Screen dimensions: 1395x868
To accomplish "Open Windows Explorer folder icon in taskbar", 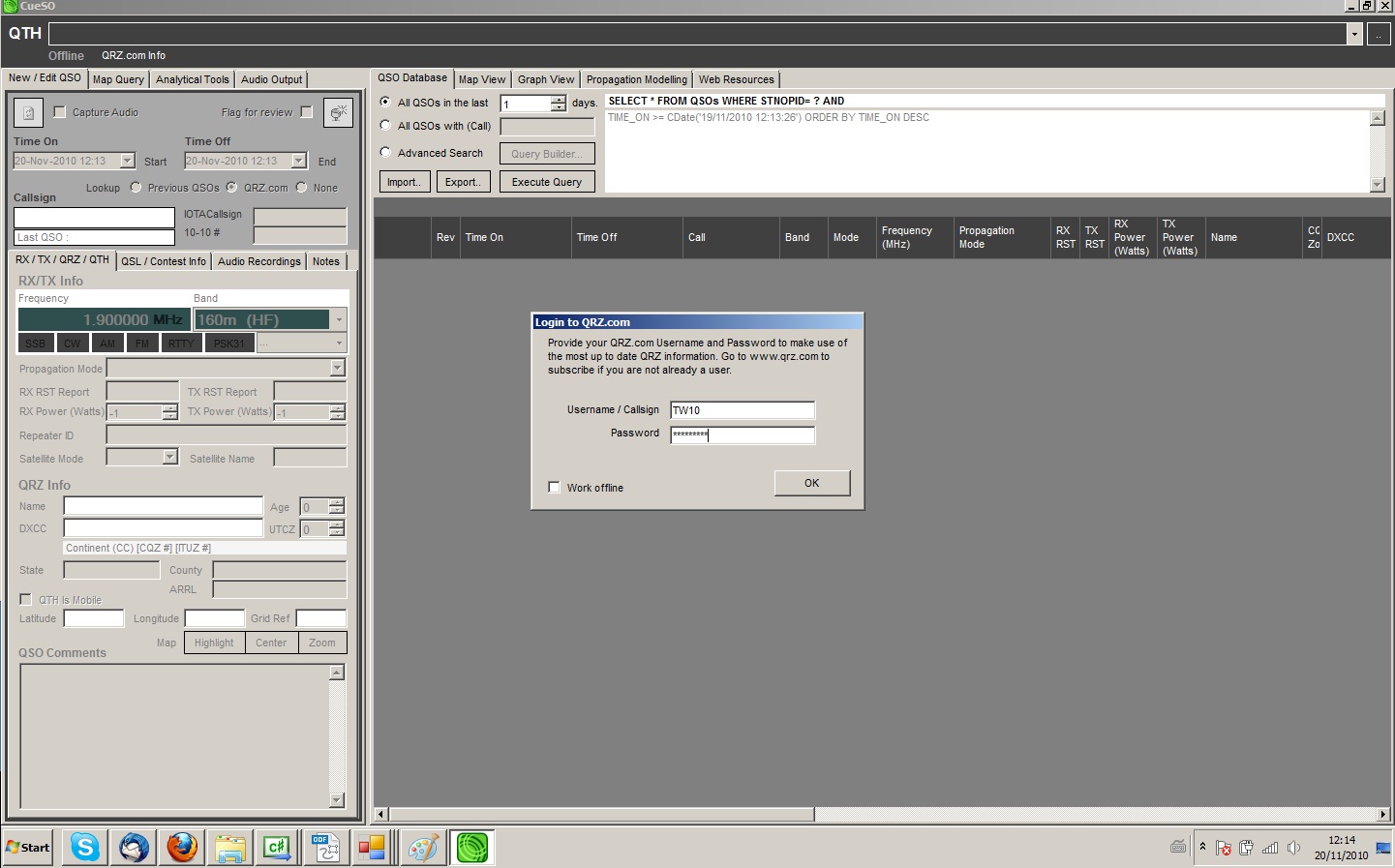I will click(230, 848).
